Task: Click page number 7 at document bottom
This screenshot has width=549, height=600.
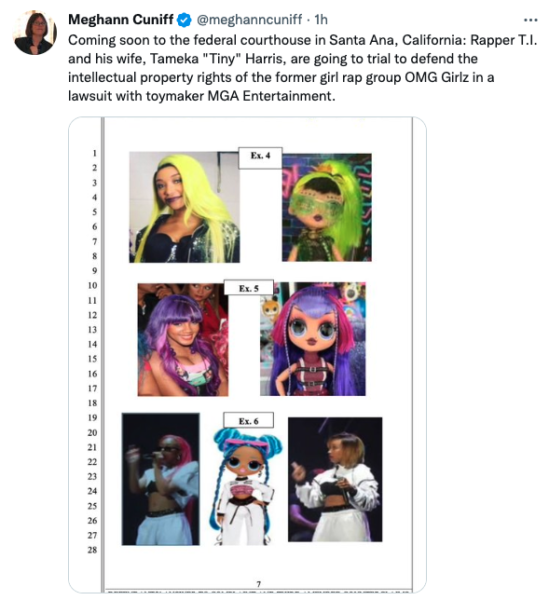Action: (x=259, y=584)
